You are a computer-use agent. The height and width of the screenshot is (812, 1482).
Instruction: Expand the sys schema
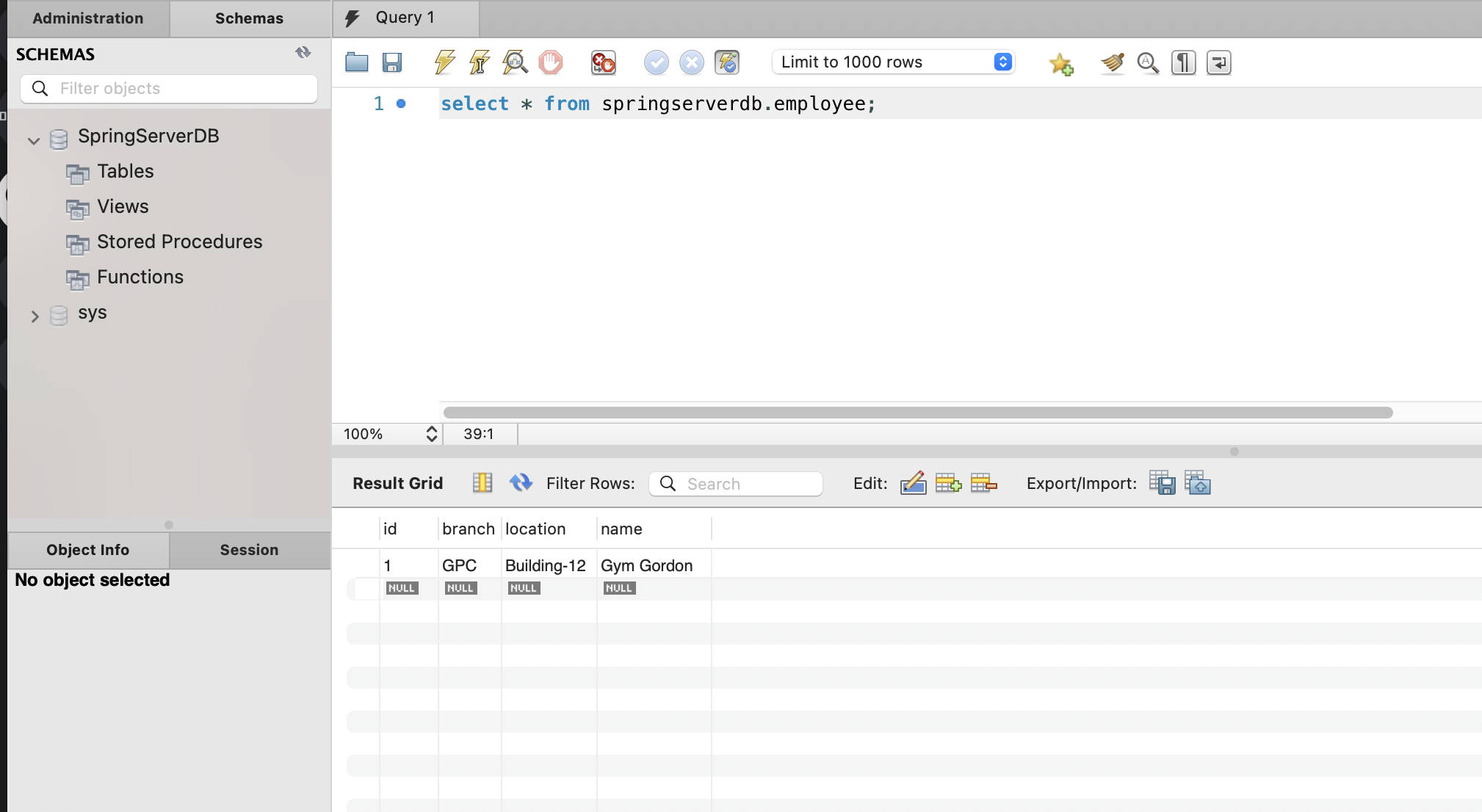[x=35, y=316]
